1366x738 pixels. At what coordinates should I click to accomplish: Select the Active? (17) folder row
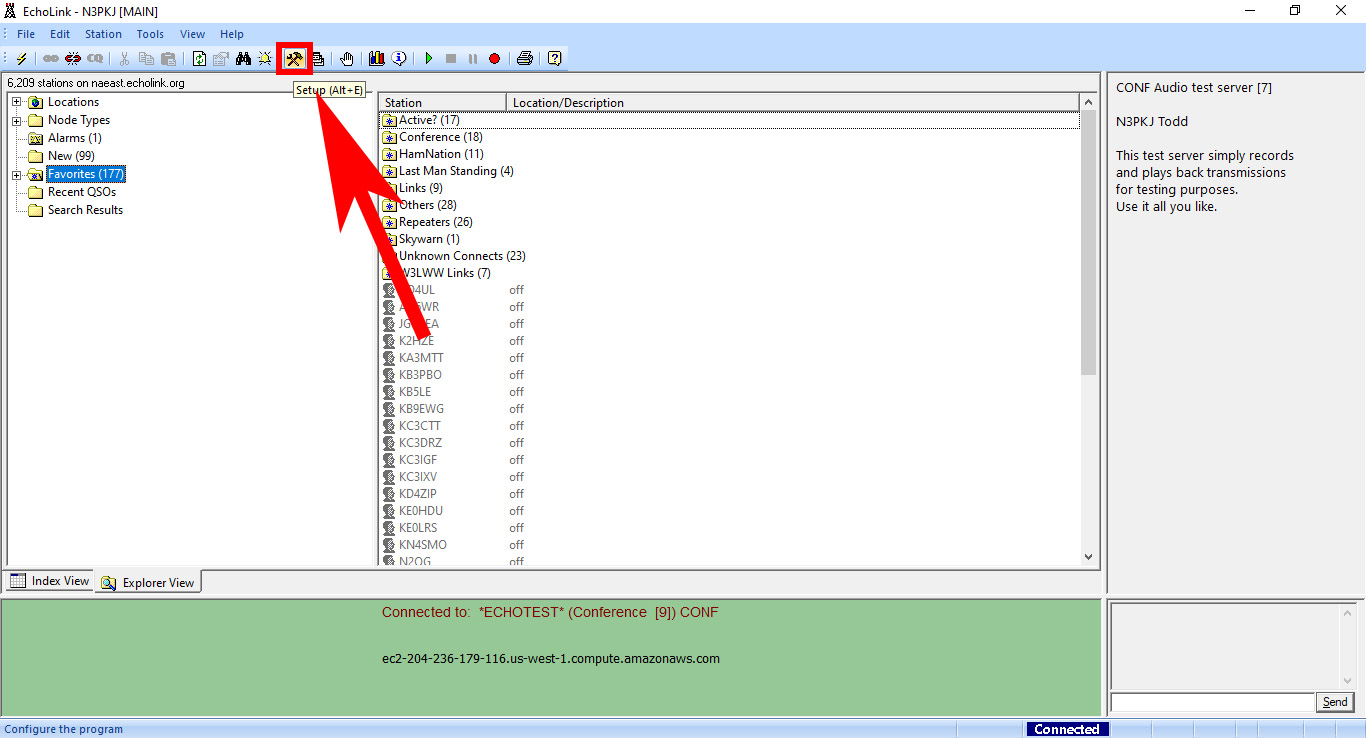click(730, 120)
